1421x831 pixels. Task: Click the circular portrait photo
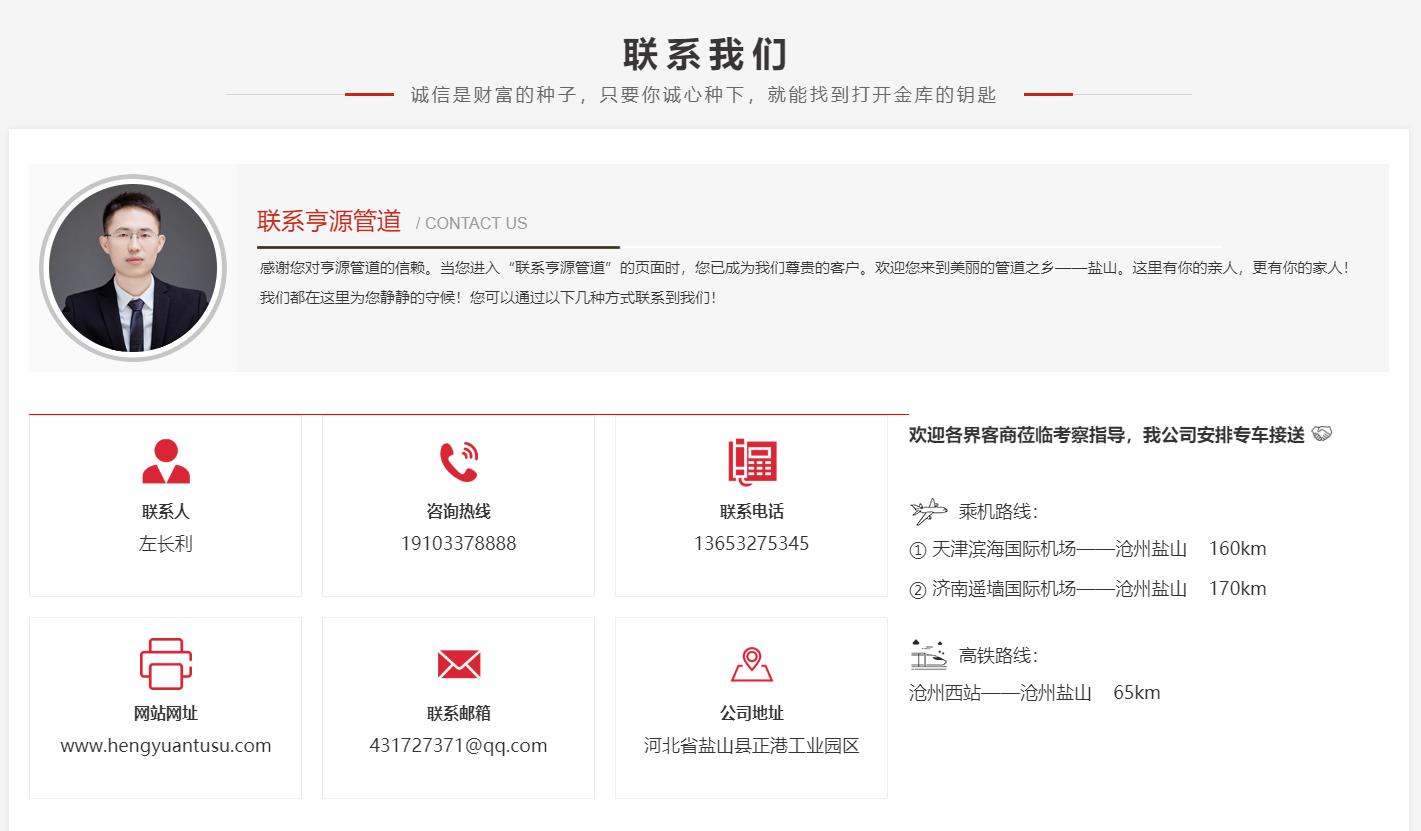(133, 268)
